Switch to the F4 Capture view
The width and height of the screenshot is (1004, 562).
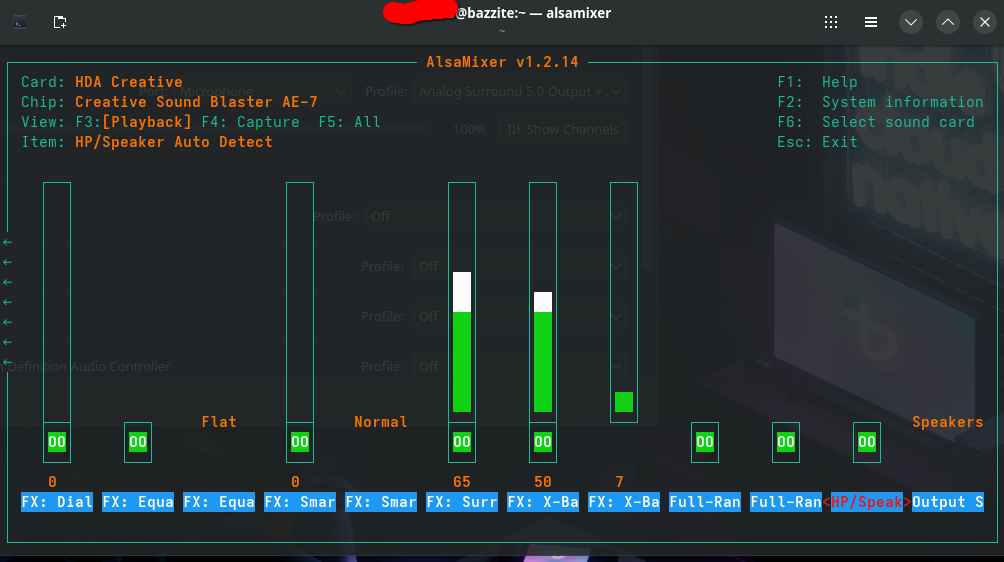point(250,122)
